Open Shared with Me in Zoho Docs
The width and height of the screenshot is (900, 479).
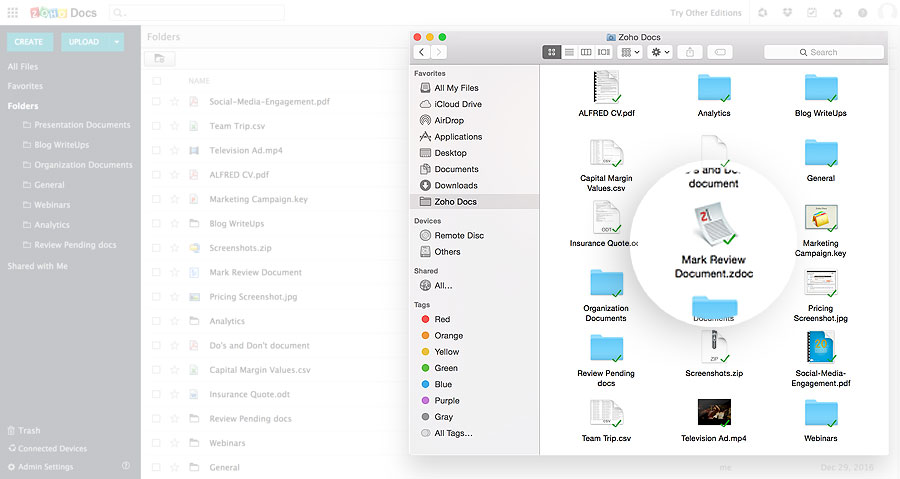[x=37, y=266]
